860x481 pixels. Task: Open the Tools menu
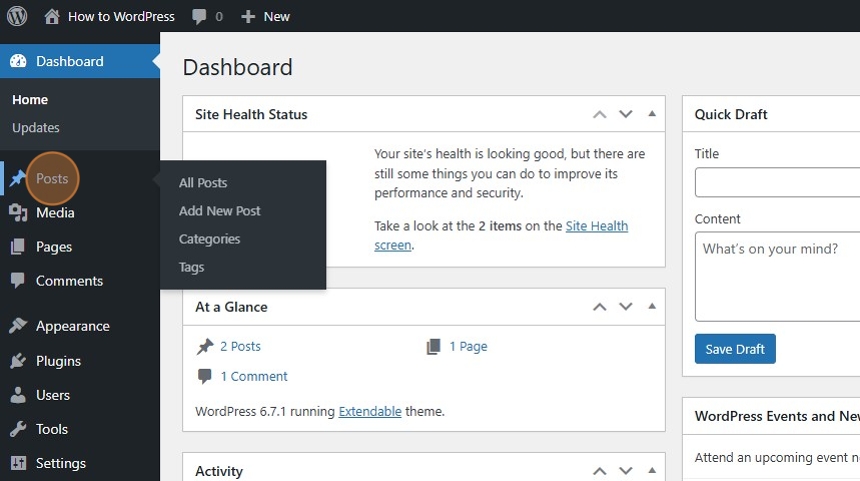click(x=52, y=429)
